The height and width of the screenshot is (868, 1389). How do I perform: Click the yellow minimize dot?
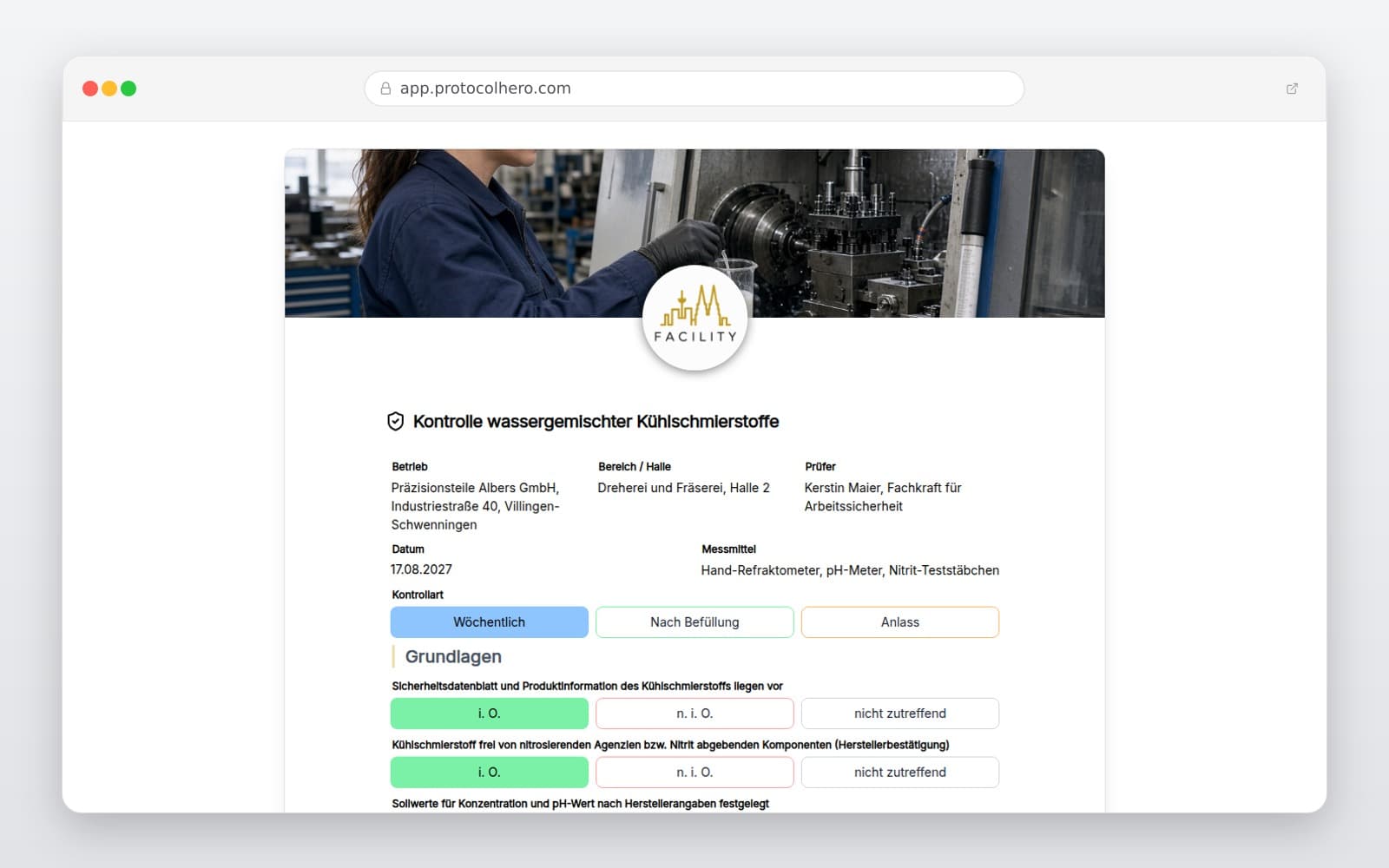pyautogui.click(x=109, y=89)
